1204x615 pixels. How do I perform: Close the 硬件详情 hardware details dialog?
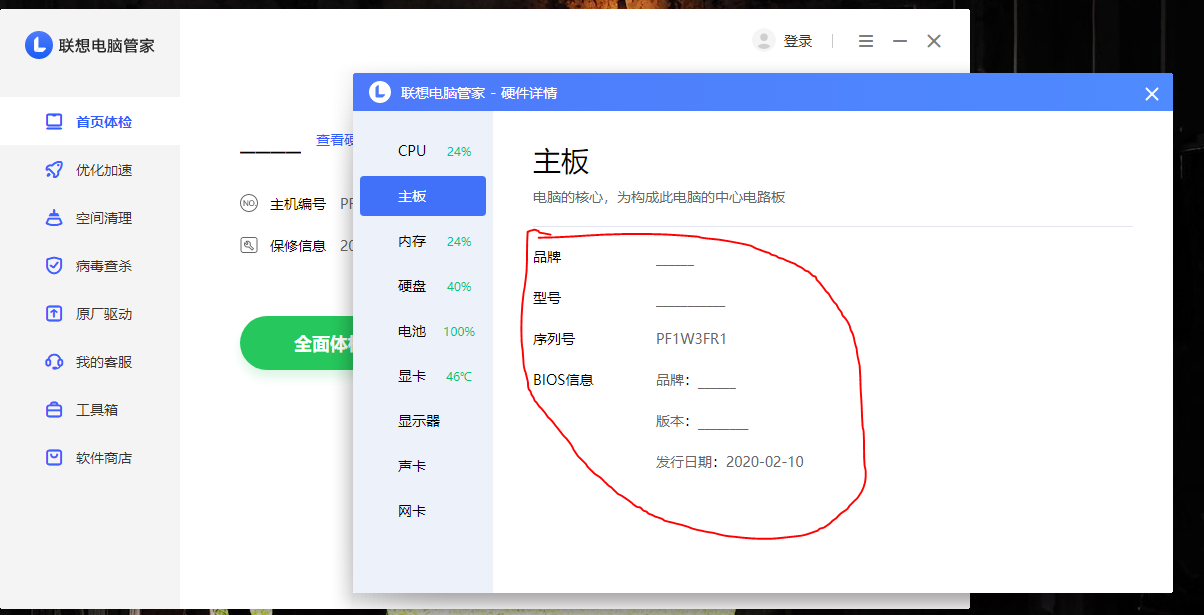[1152, 94]
